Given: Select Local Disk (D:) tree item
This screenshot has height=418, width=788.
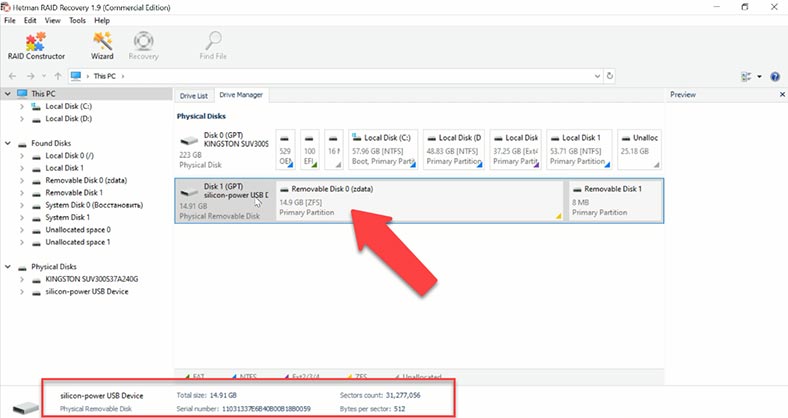Looking at the screenshot, I should tap(68, 119).
